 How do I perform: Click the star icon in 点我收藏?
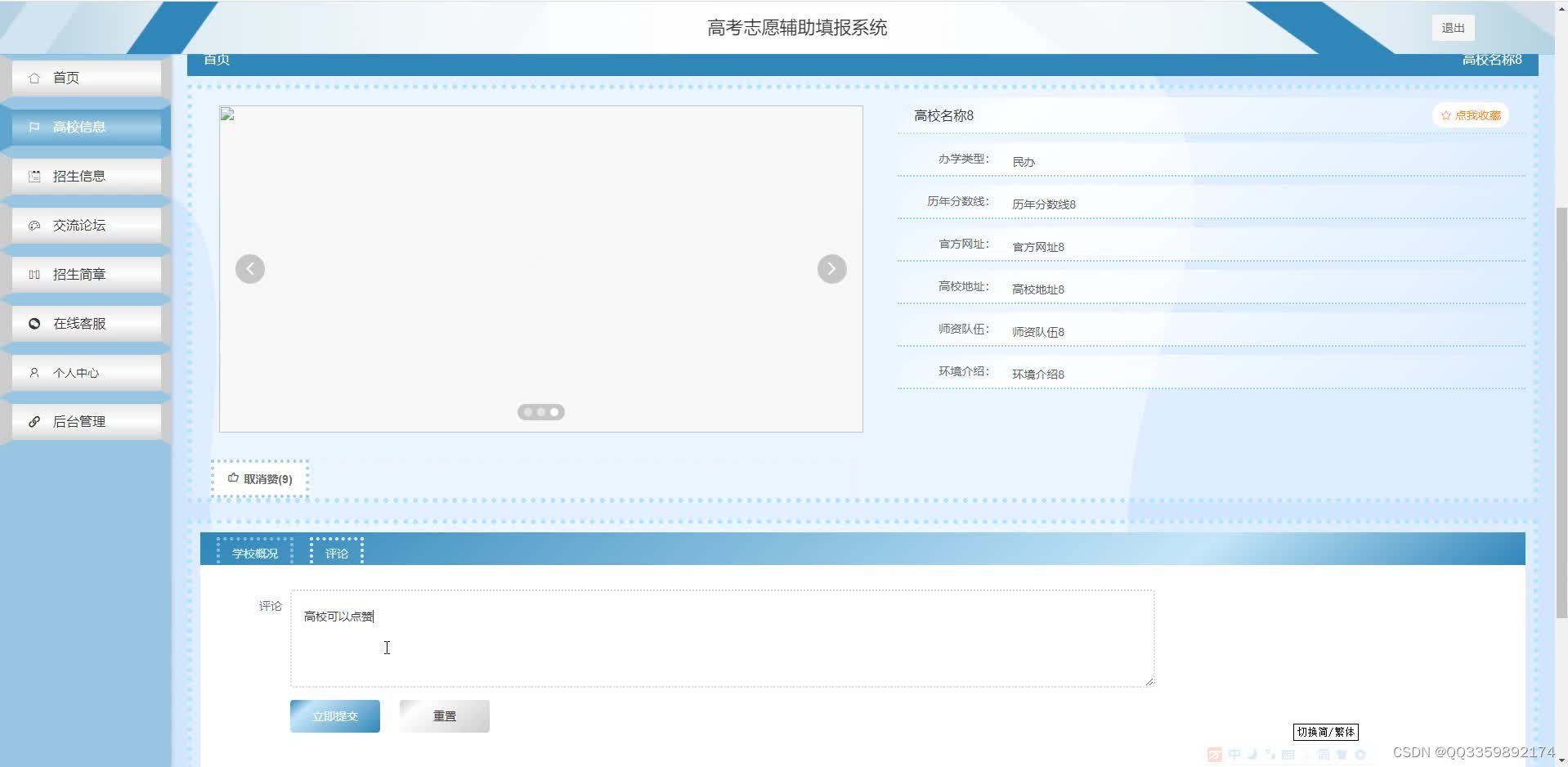point(1445,115)
